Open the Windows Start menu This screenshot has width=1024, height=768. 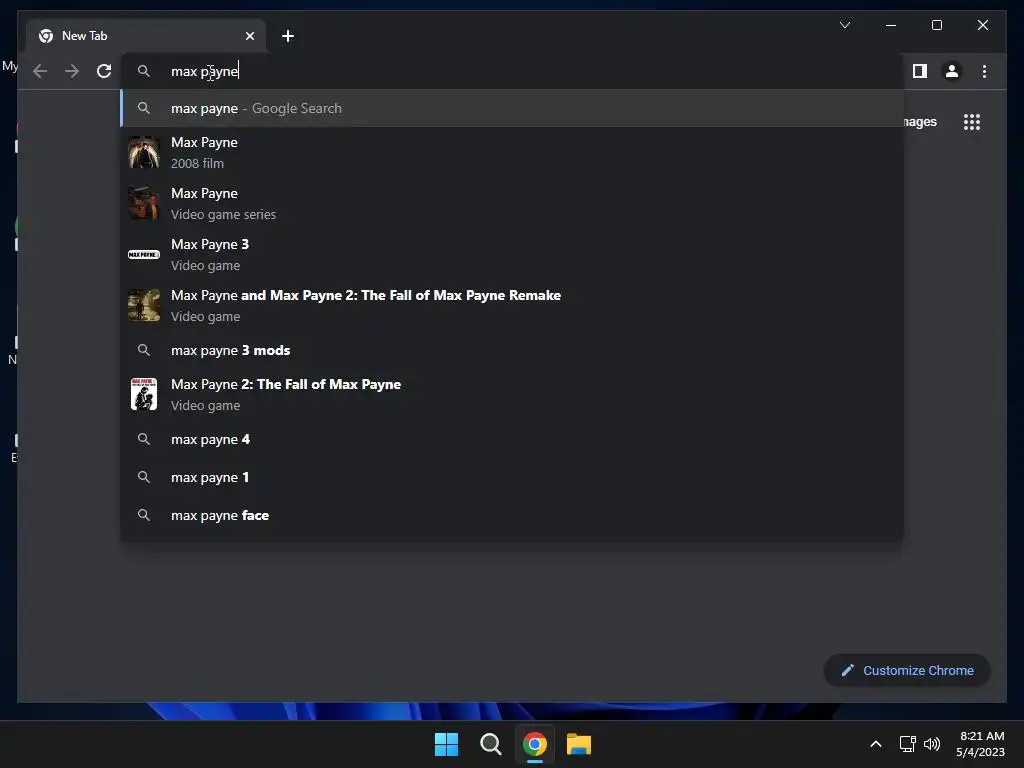[447, 744]
